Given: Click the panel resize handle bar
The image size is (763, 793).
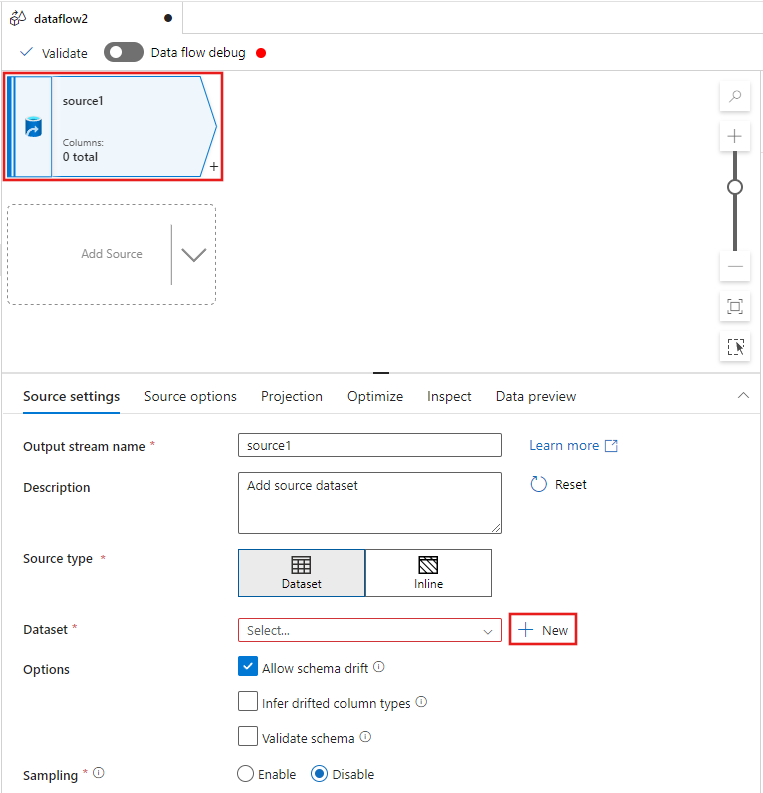Looking at the screenshot, I should tap(381, 373).
